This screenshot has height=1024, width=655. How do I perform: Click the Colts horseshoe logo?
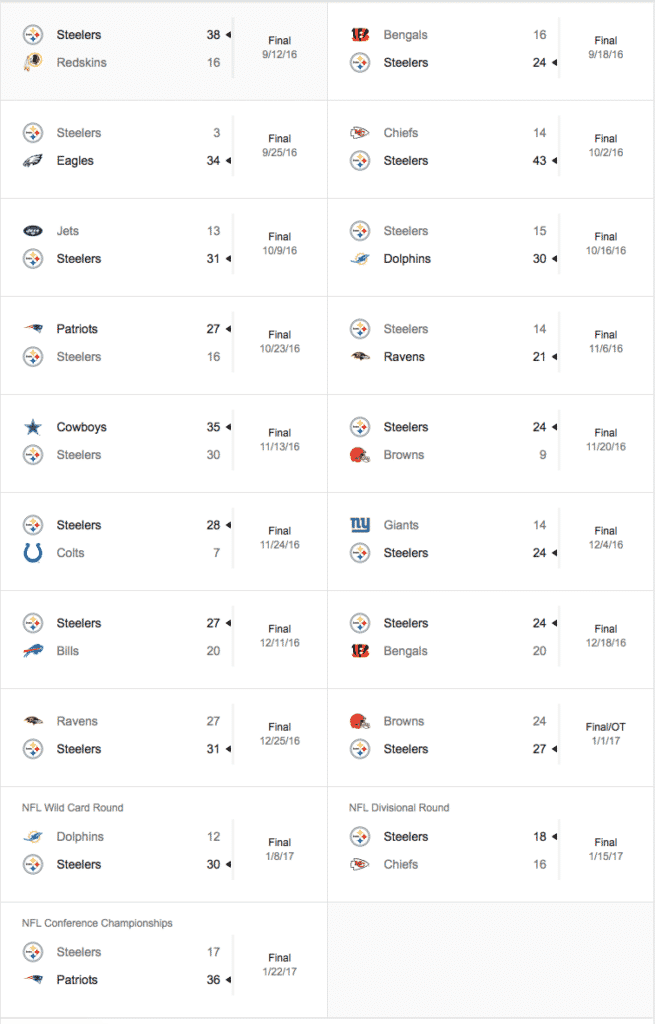[33, 553]
